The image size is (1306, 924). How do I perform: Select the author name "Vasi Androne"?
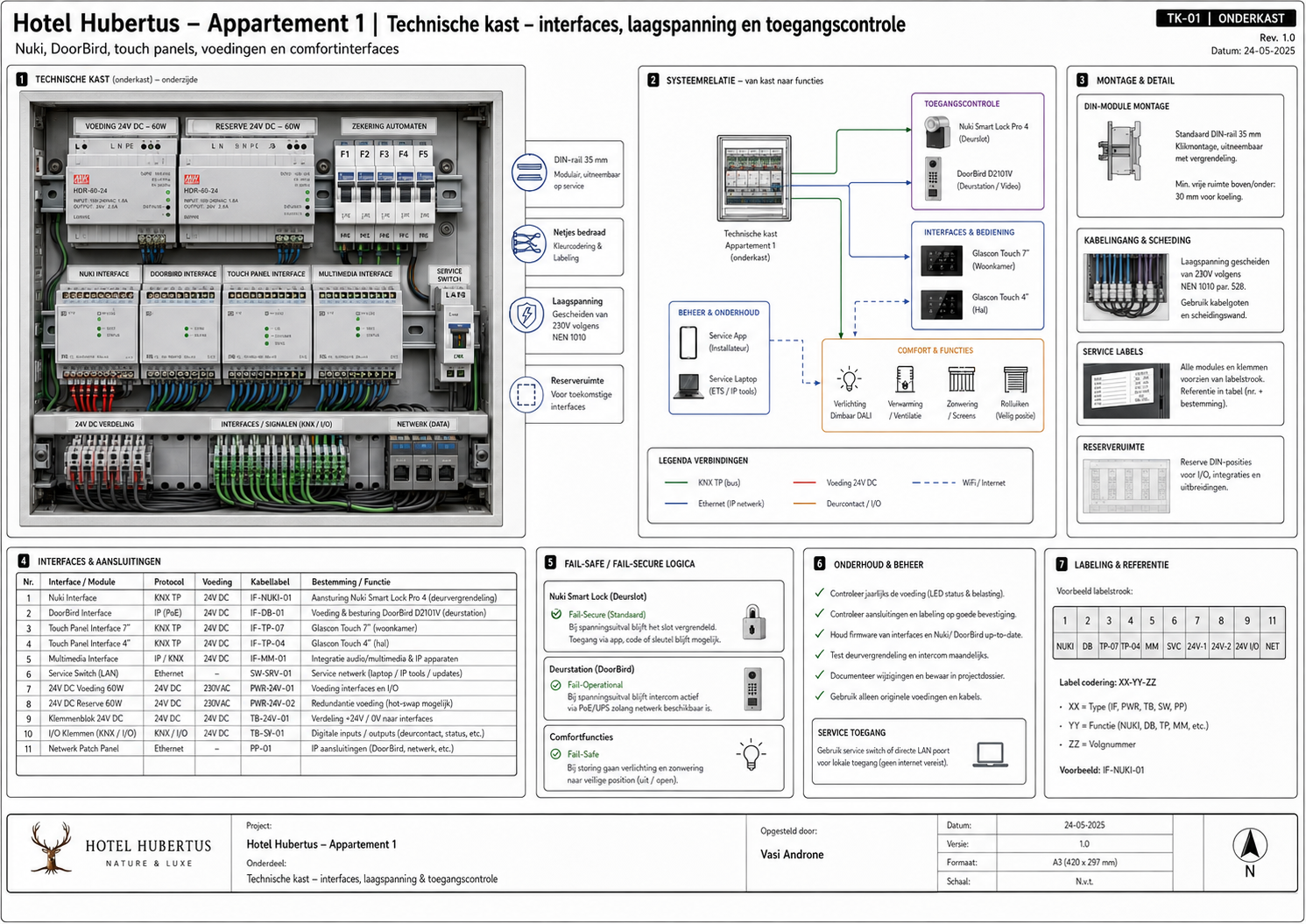(792, 855)
